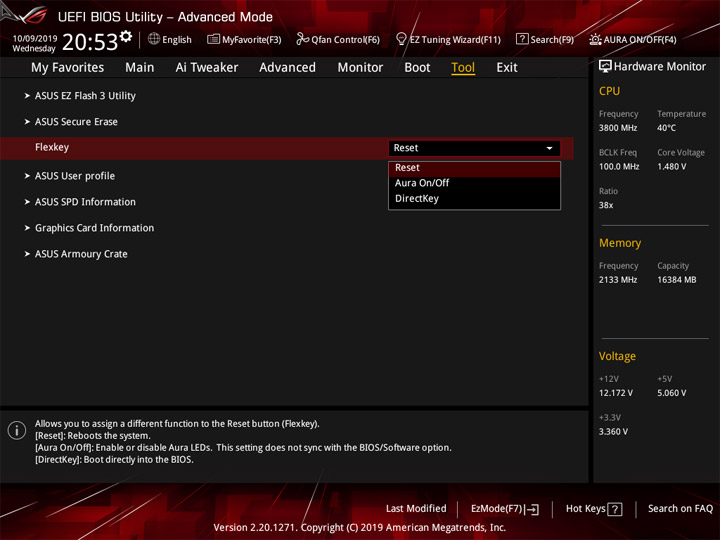Switch to Main tab
The height and width of the screenshot is (540, 720).
click(140, 68)
